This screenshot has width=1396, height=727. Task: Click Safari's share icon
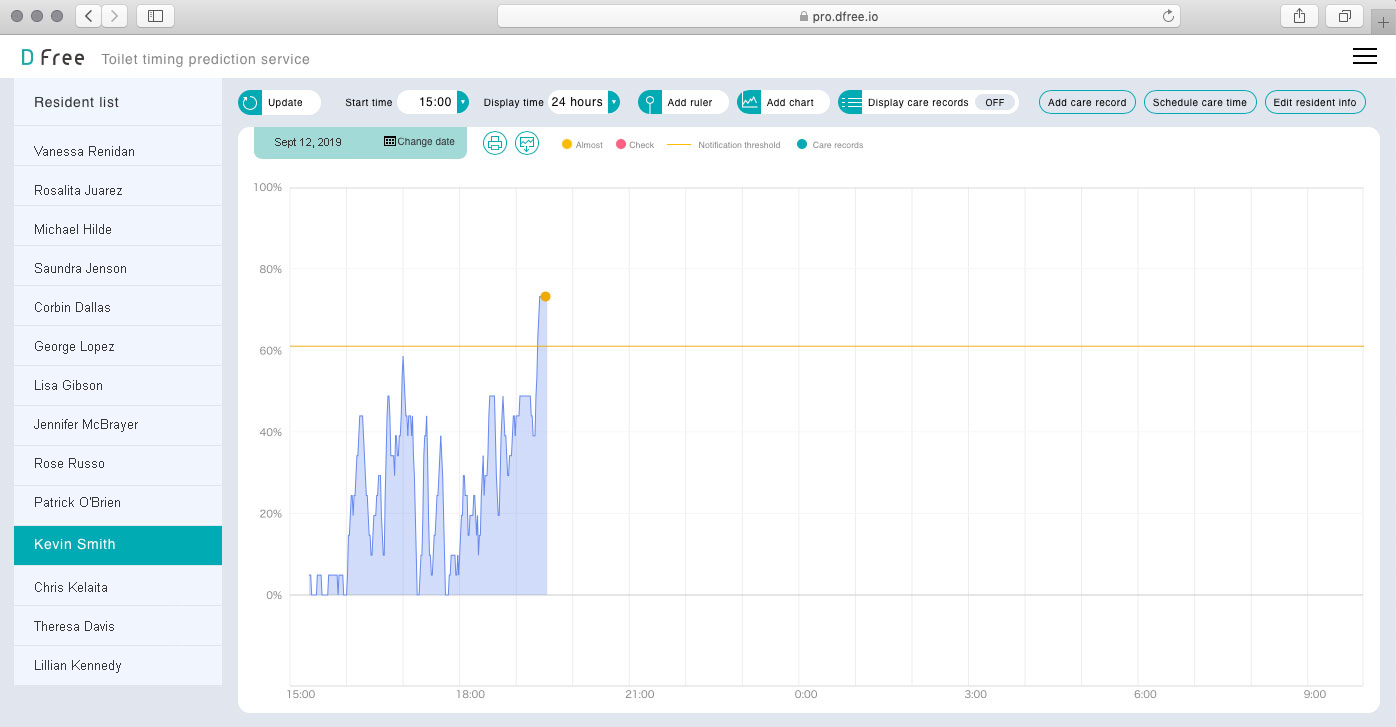click(x=1300, y=16)
